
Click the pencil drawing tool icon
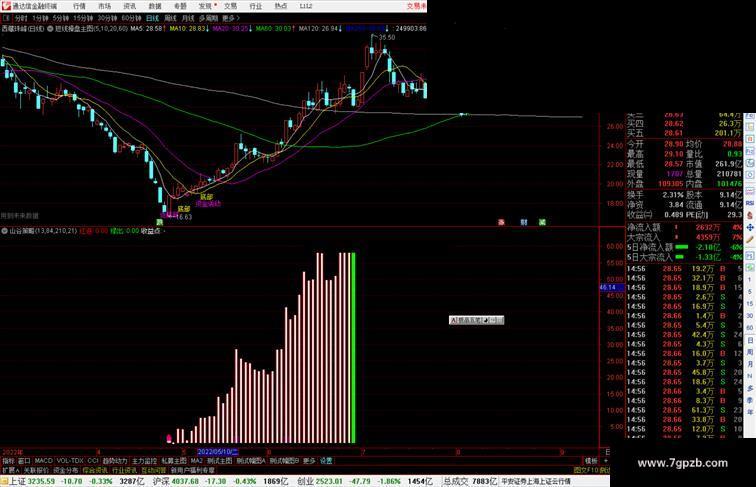750,239
